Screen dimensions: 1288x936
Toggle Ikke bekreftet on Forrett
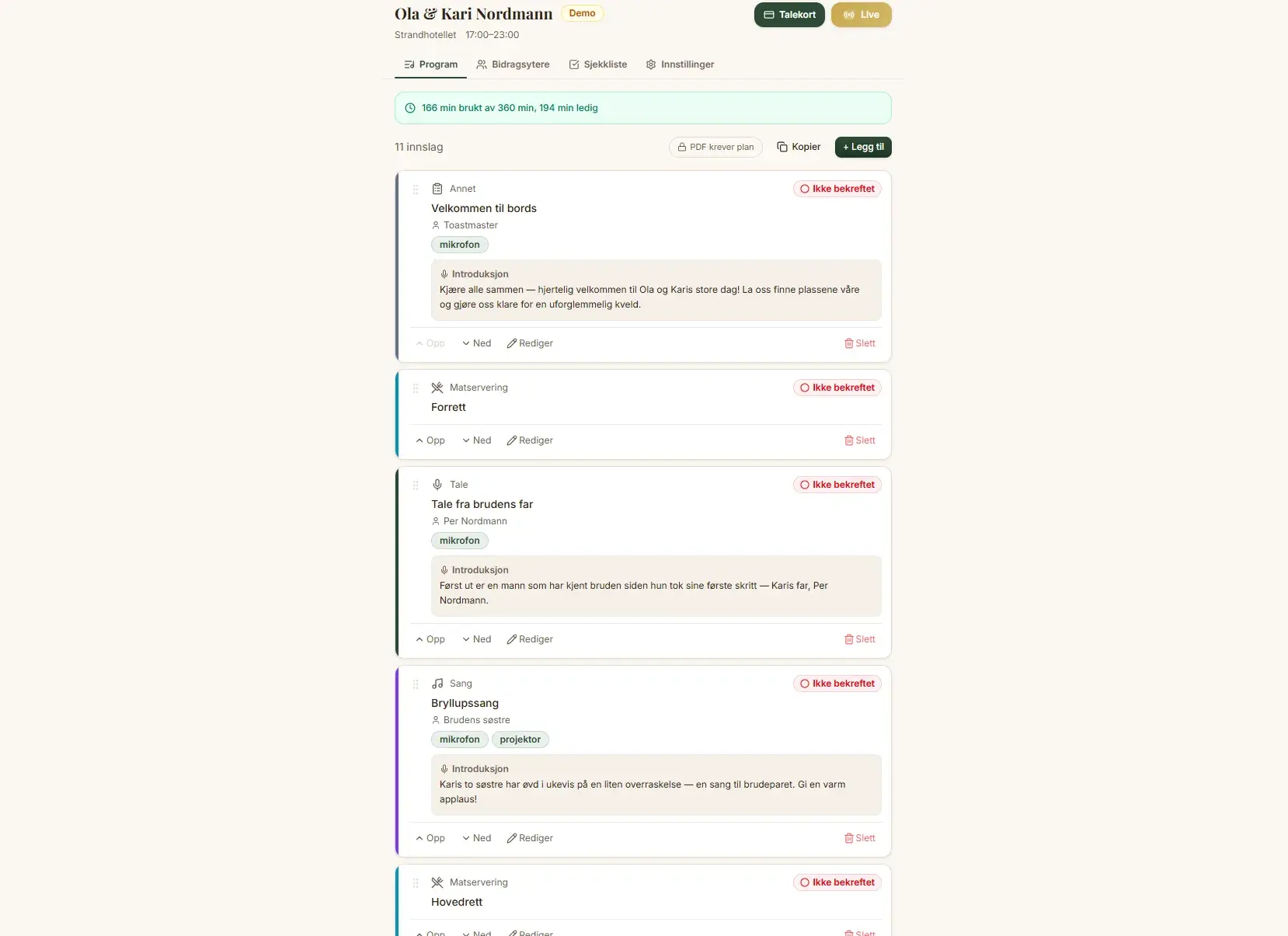837,388
